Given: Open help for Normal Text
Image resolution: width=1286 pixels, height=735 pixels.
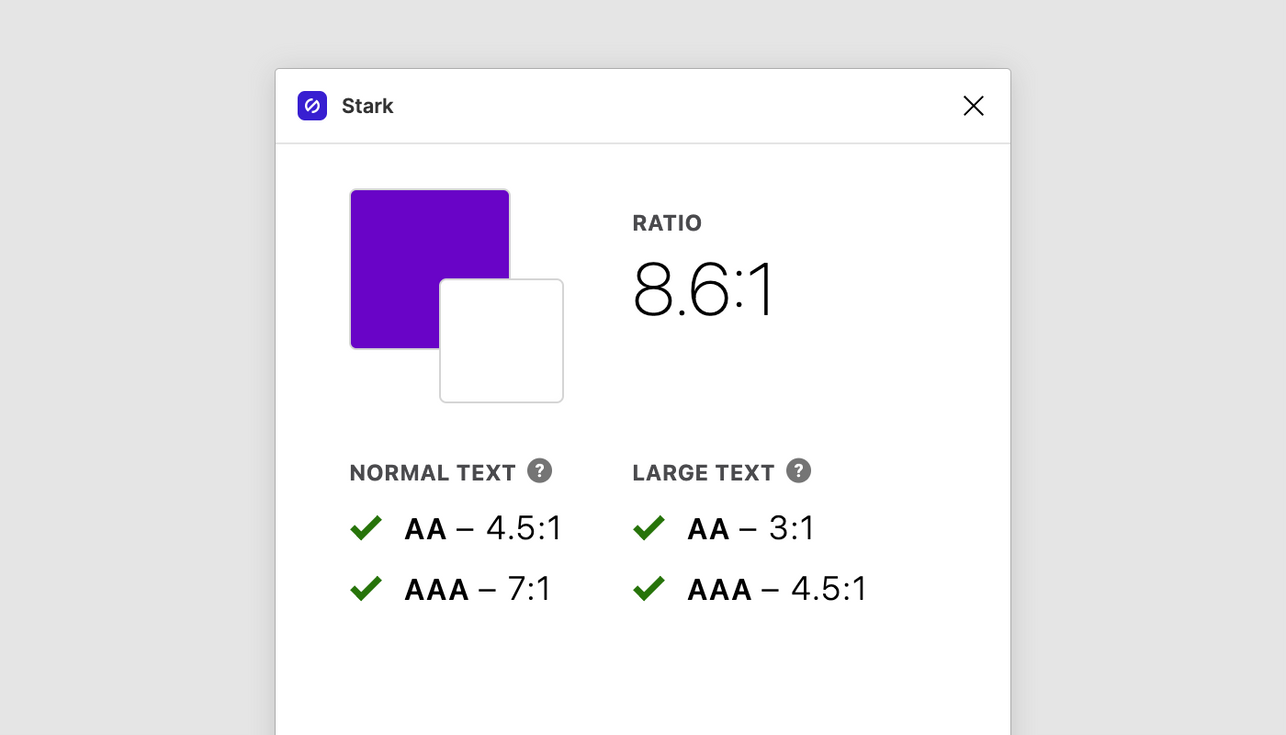Looking at the screenshot, I should 540,471.
